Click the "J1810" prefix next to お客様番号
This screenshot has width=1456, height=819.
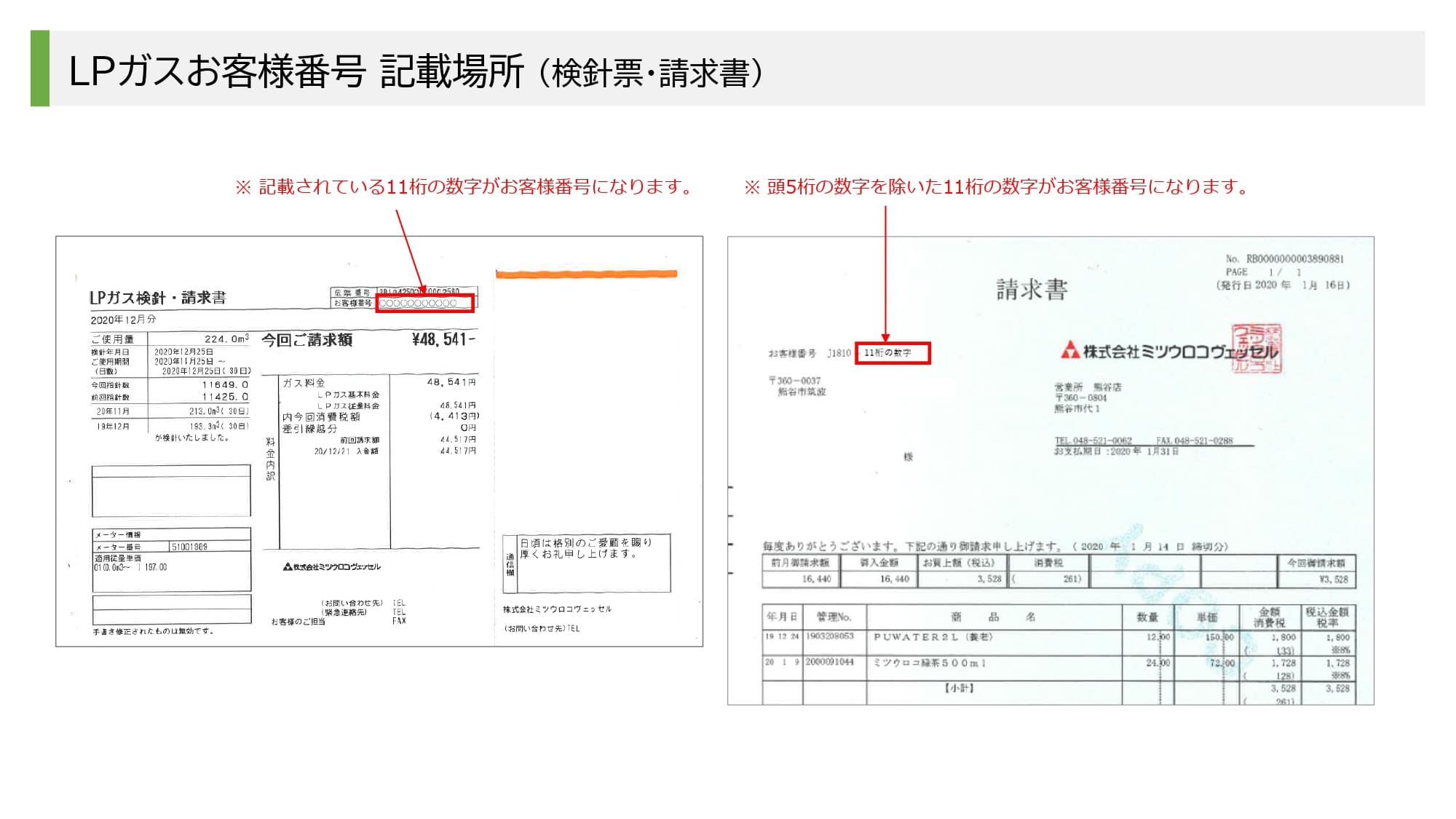coord(839,353)
